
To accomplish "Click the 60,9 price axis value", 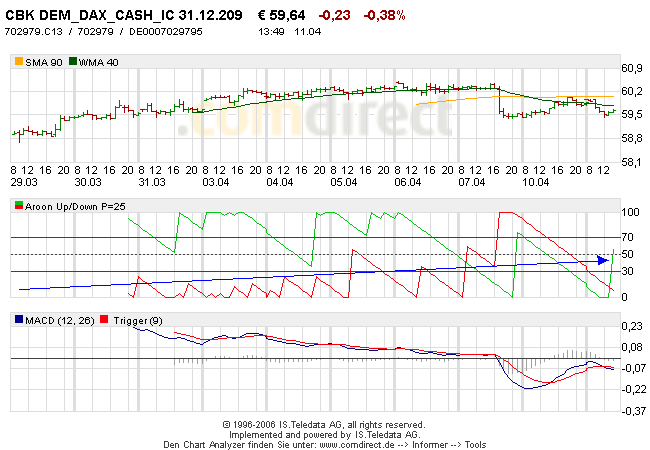I will (632, 68).
